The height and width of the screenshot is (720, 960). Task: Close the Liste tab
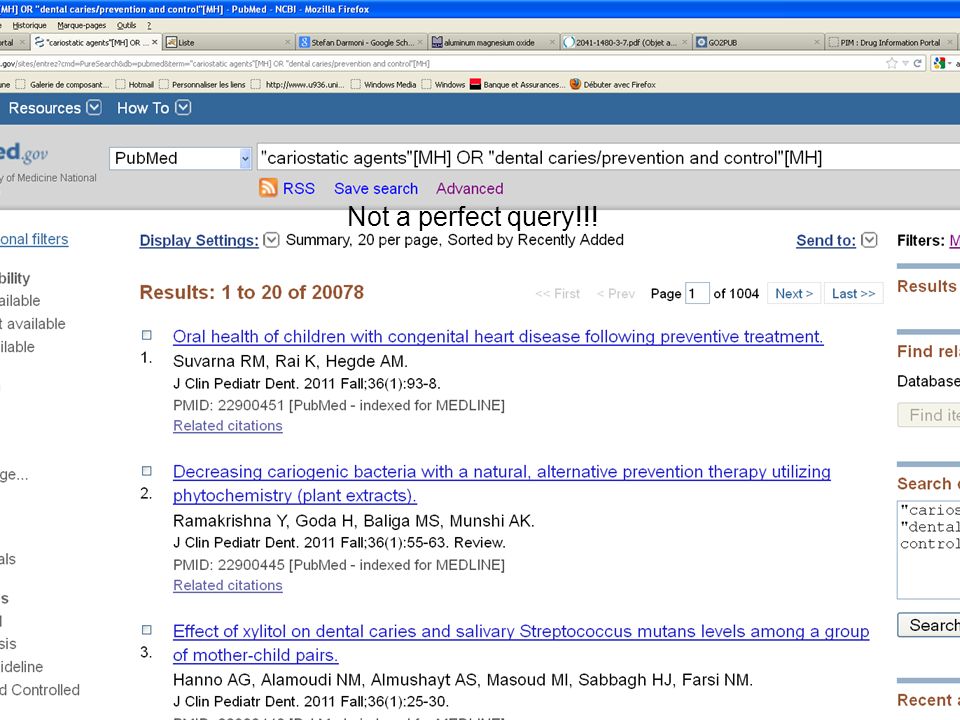coord(288,42)
